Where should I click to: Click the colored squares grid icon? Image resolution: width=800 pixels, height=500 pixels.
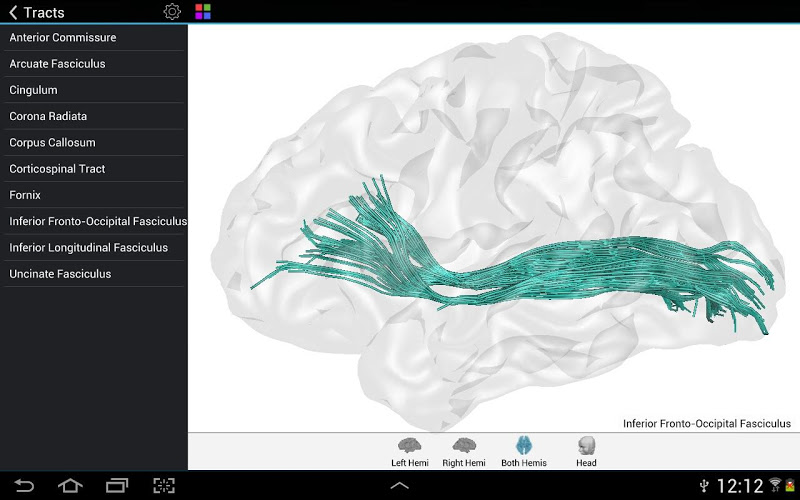coord(203,12)
